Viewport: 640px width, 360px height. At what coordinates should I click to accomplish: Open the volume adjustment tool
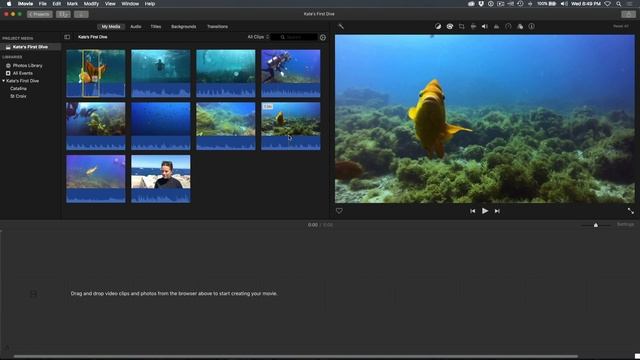coord(484,27)
